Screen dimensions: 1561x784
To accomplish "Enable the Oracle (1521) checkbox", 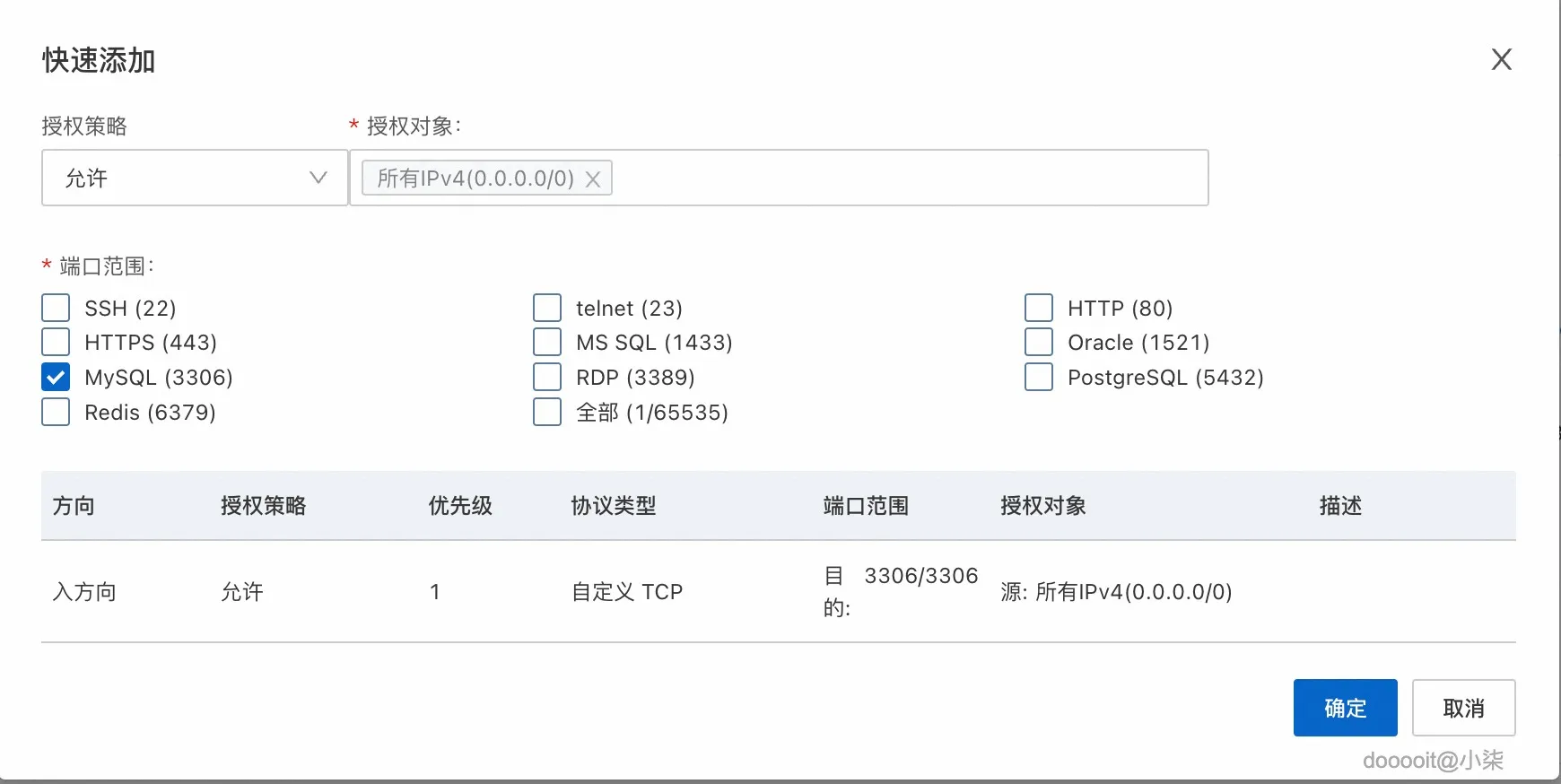I will 1038,342.
